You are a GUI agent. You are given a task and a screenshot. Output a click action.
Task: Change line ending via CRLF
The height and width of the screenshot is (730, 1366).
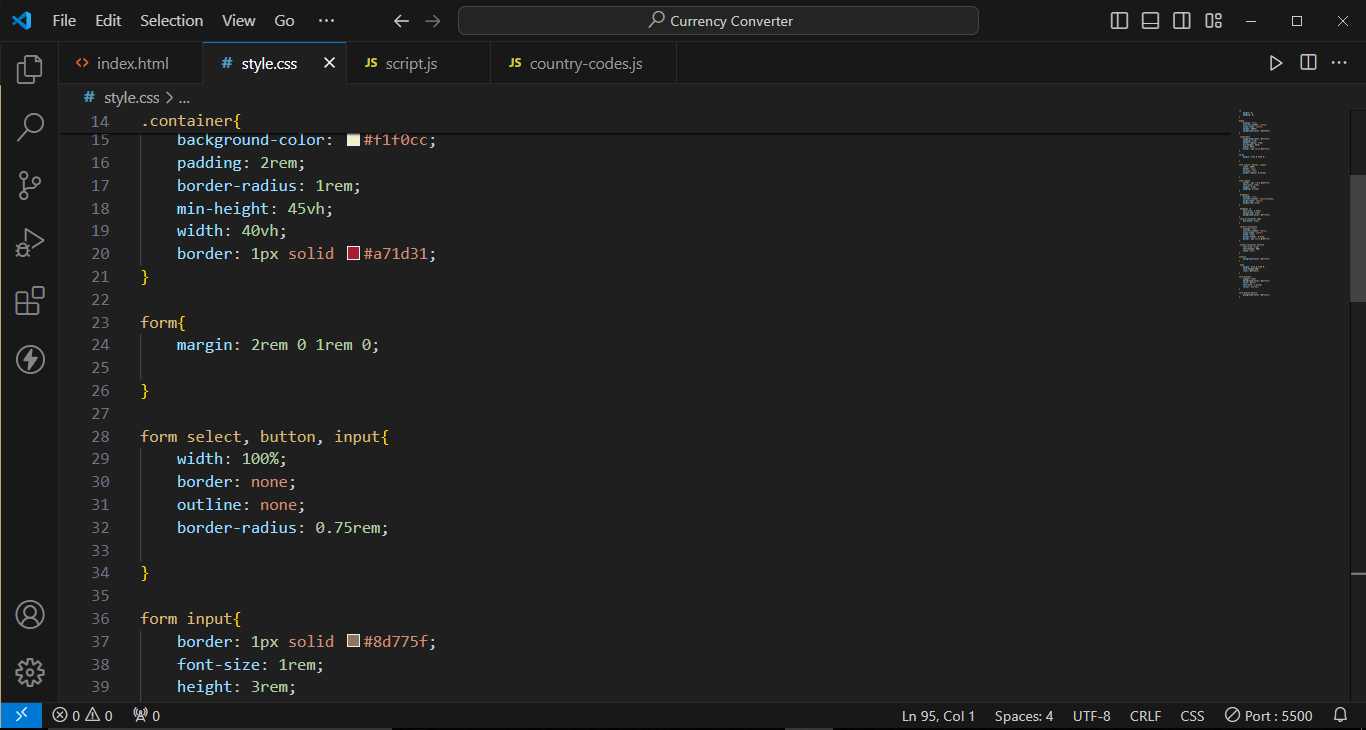pyautogui.click(x=1145, y=716)
